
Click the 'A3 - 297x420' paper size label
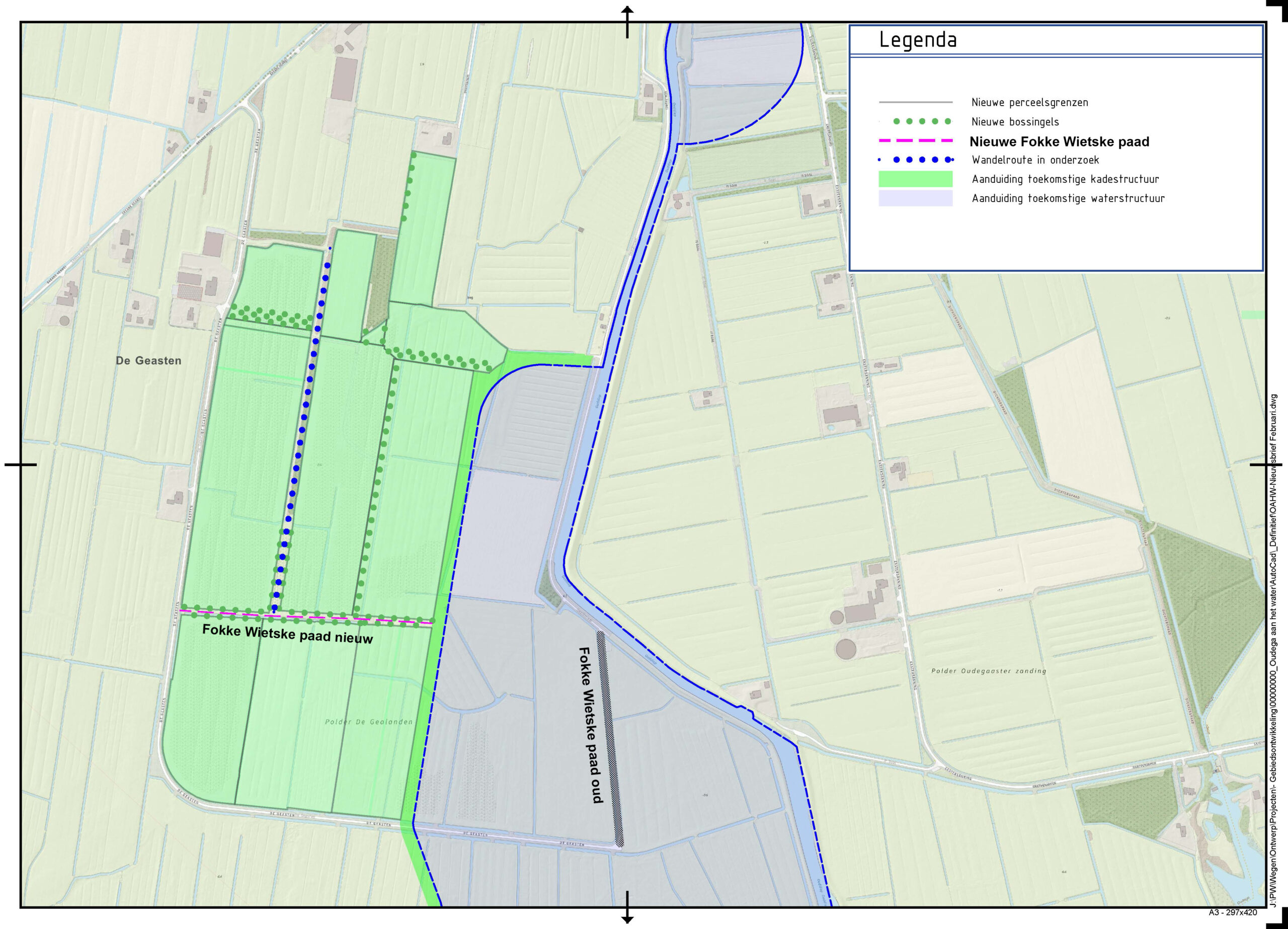pyautogui.click(x=1232, y=912)
